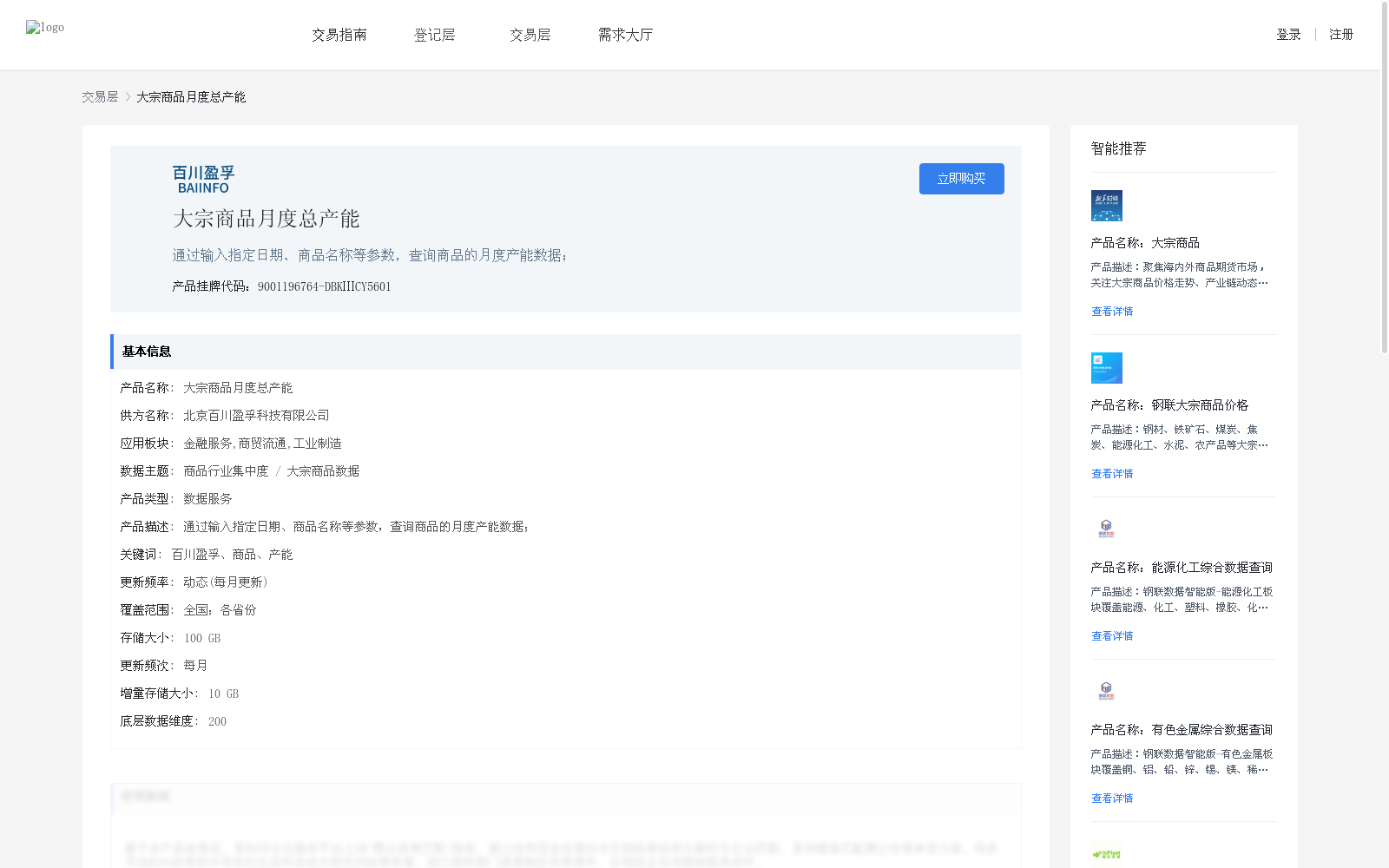Click the 大宗商品月度总产能 page title
The height and width of the screenshot is (868, 1389).
267,219
